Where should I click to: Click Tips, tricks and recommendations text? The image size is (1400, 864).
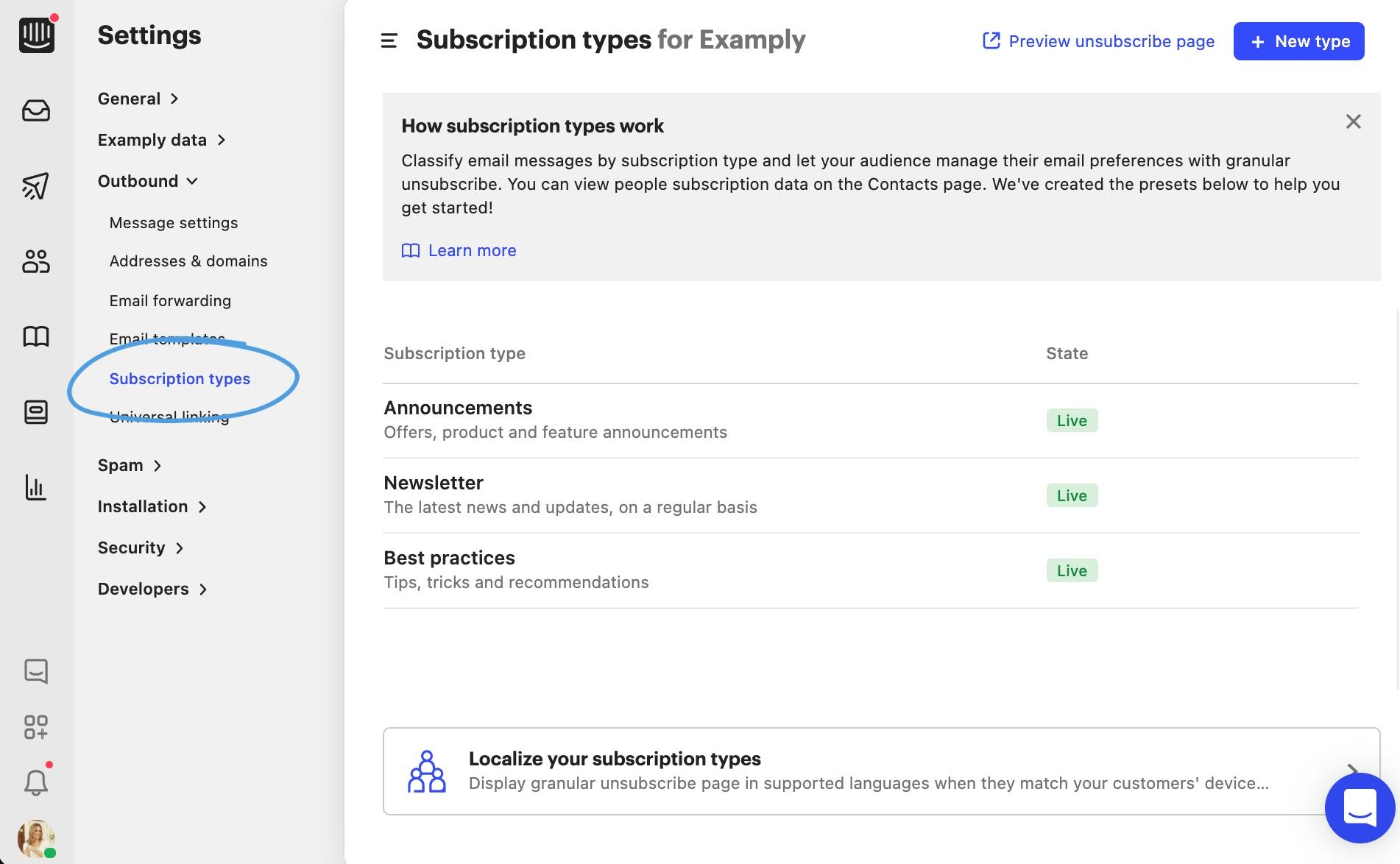point(516,582)
